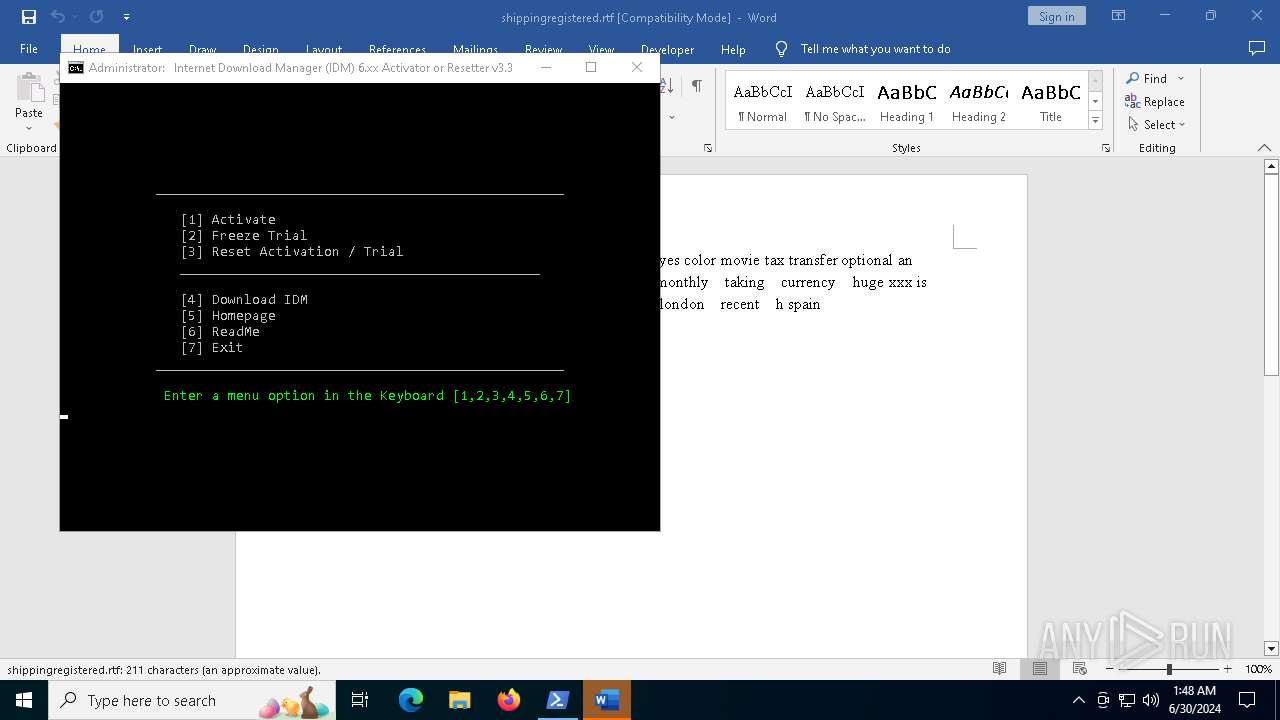Click the zoom in plus button
The width and height of the screenshot is (1280, 720).
click(x=1227, y=669)
